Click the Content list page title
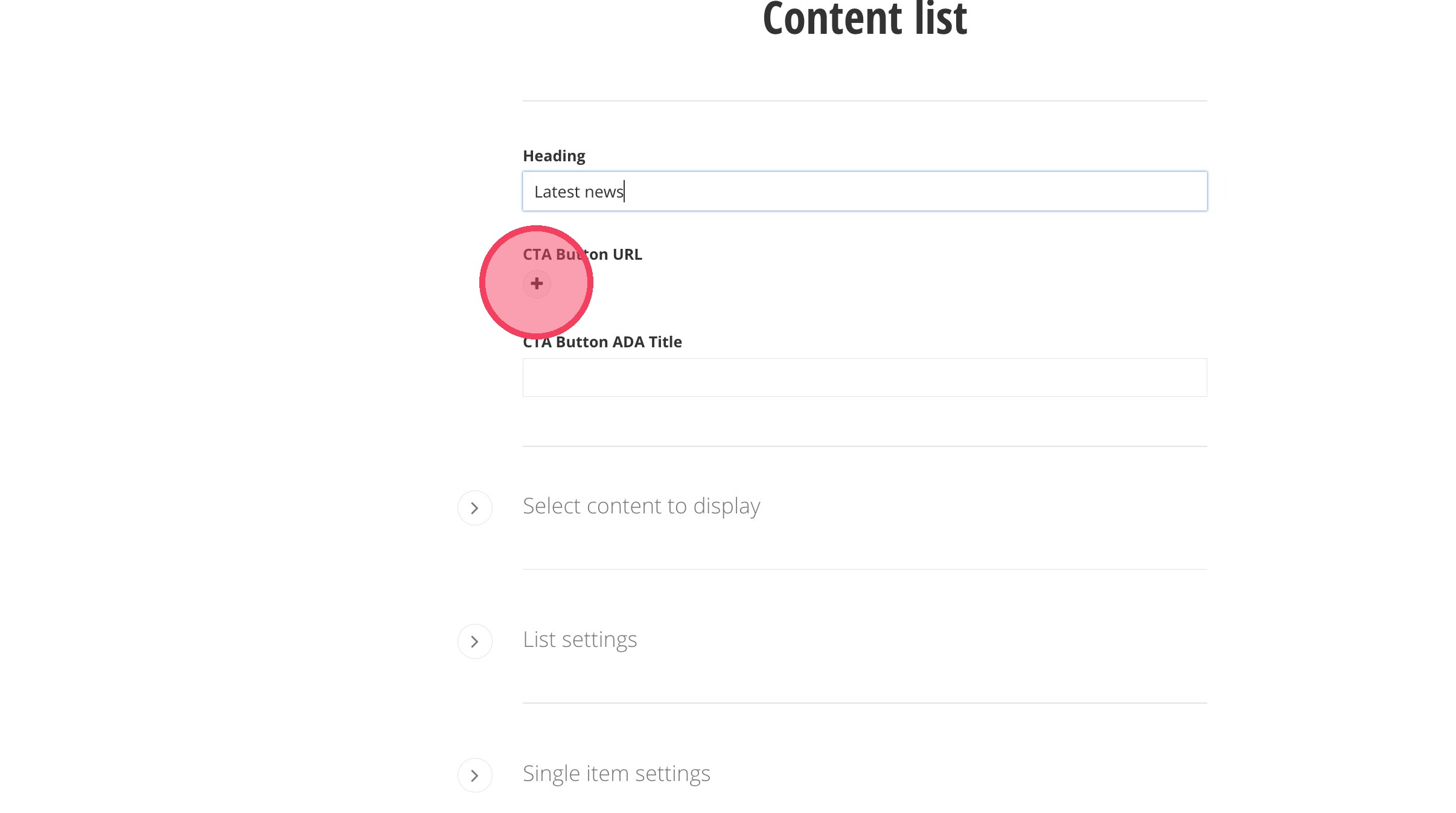Image resolution: width=1456 pixels, height=813 pixels. click(x=864, y=19)
